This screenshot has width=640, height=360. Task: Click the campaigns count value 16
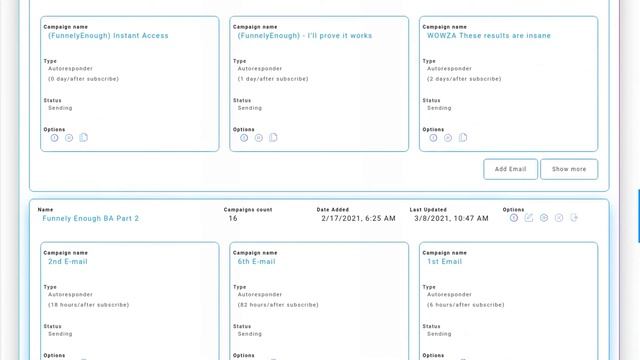point(233,218)
